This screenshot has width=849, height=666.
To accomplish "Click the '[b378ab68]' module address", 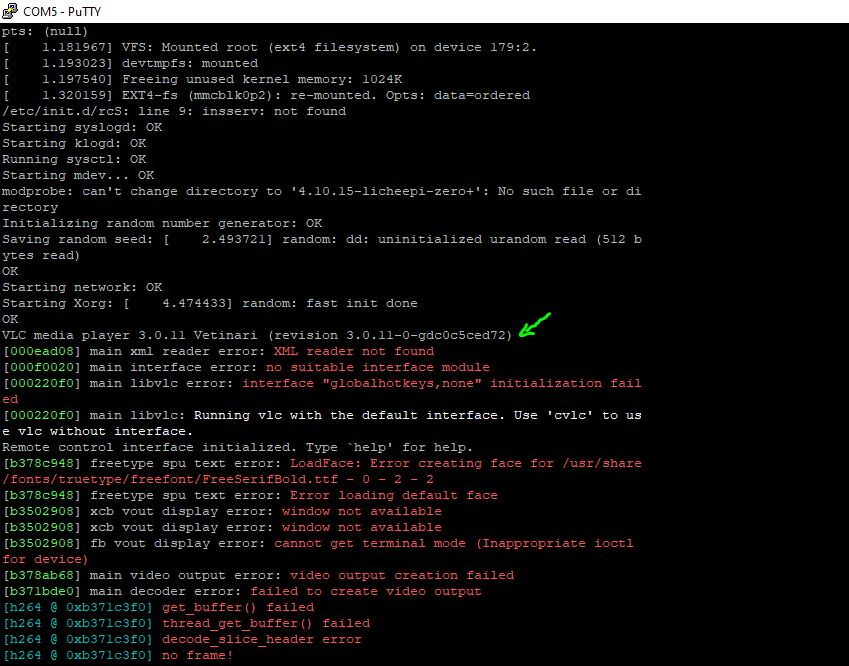I will click(x=42, y=575).
